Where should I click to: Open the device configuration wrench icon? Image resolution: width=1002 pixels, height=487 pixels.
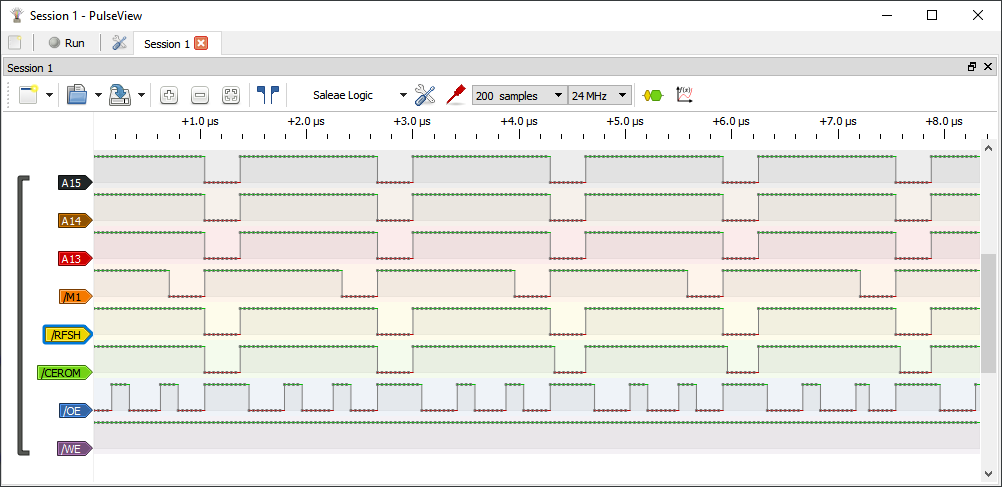point(425,95)
